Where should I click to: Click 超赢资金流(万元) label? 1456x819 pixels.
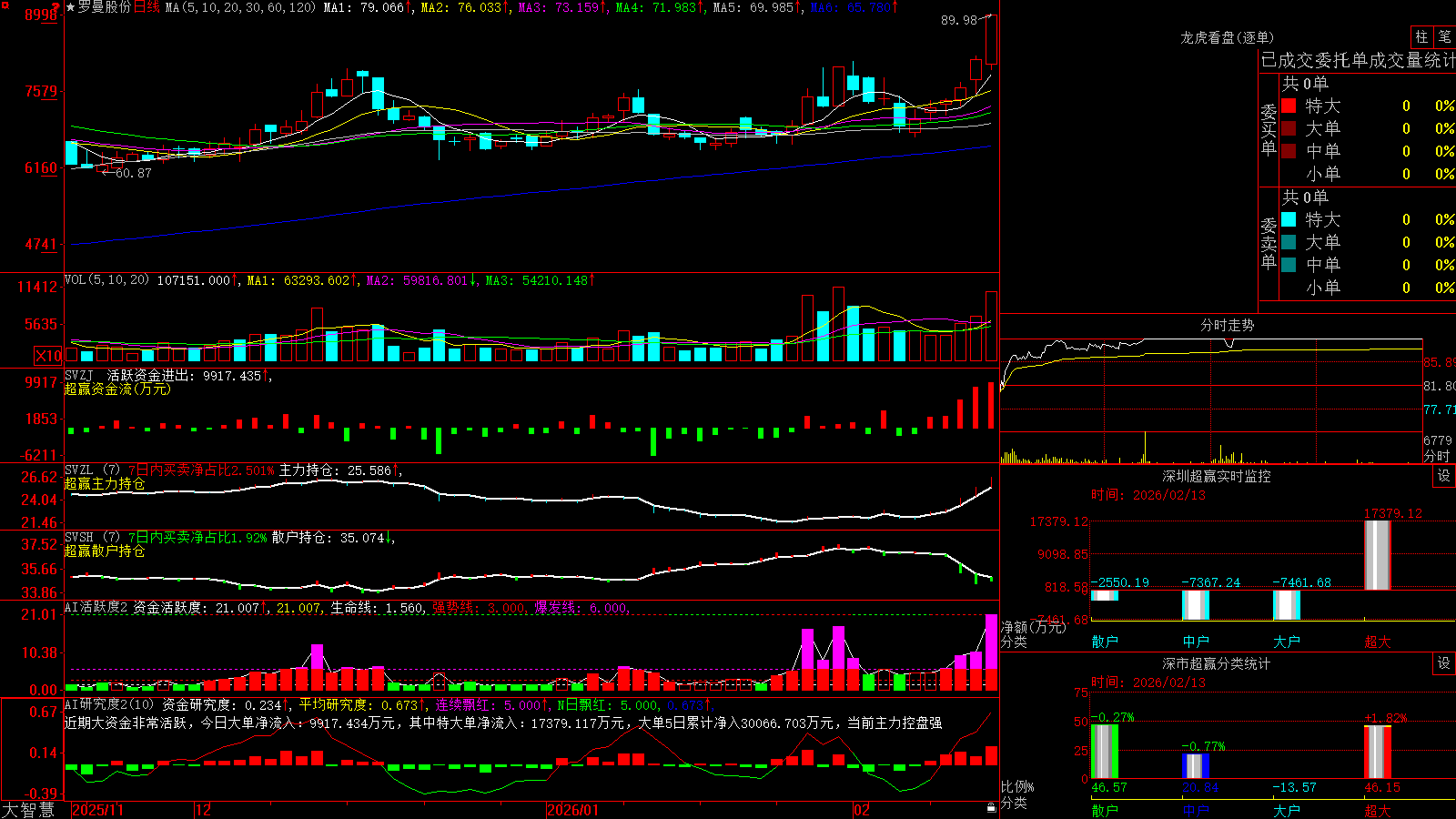click(117, 389)
